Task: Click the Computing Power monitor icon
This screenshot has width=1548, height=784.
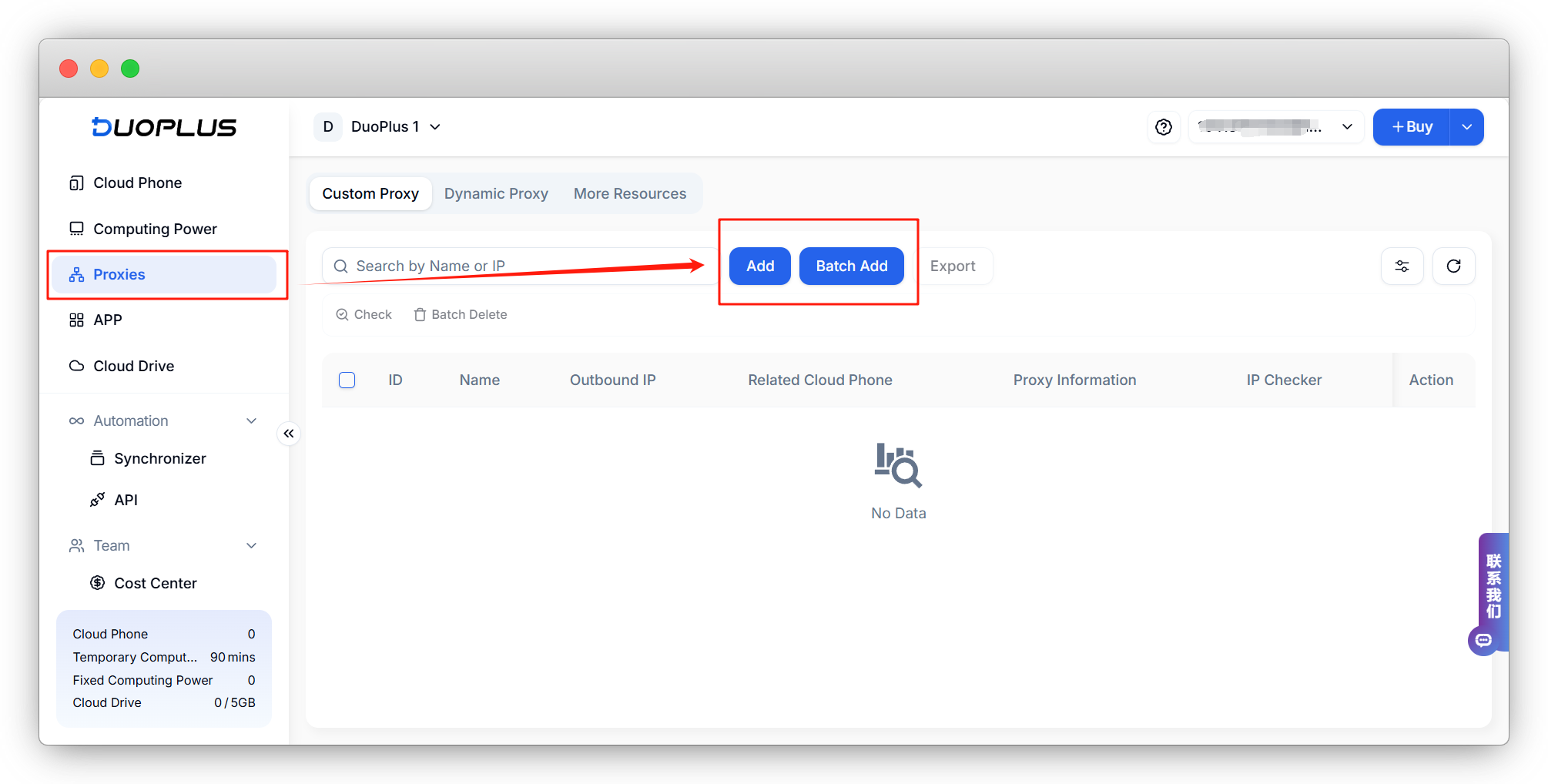Action: 76,229
